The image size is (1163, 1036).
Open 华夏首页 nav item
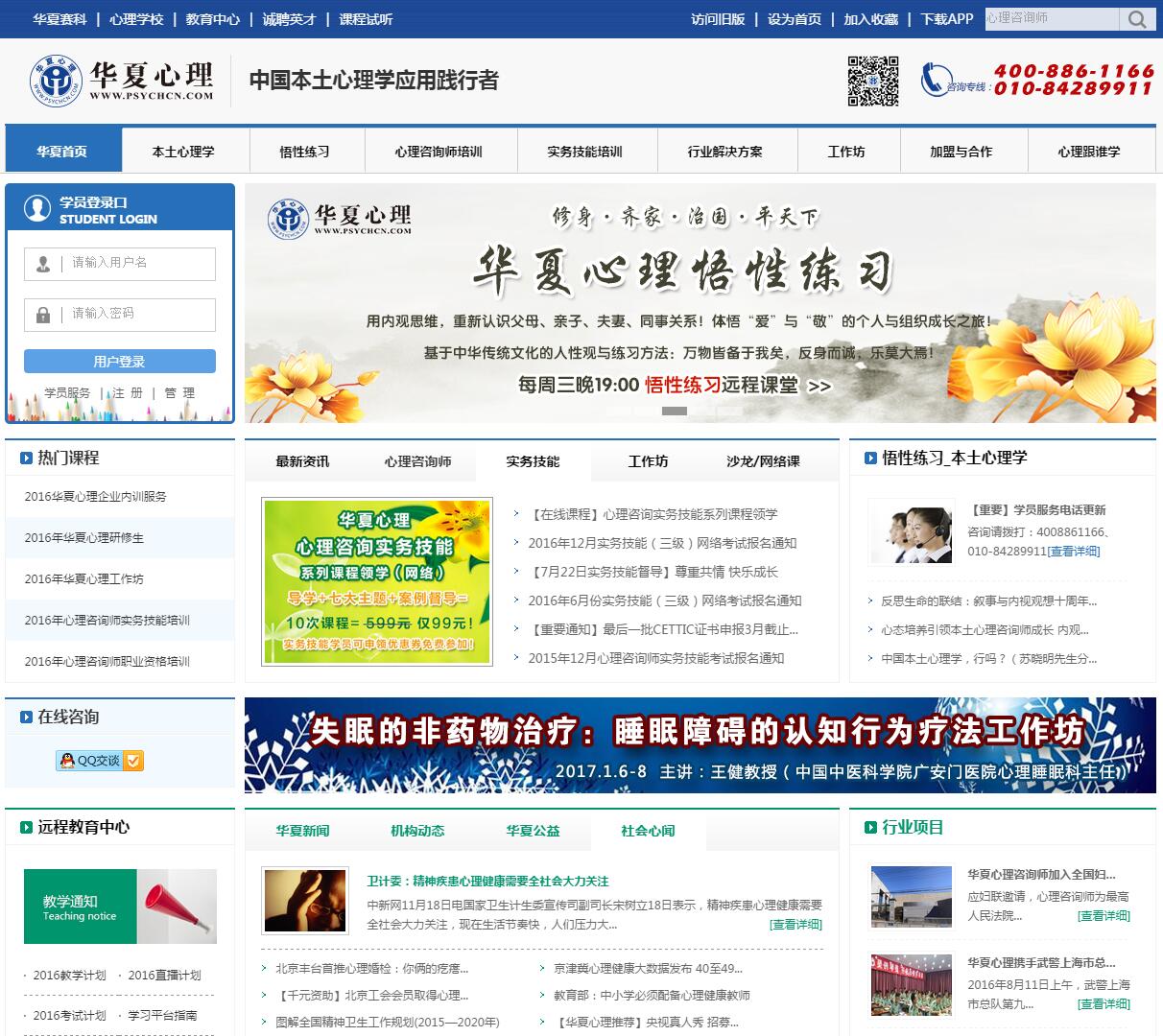[x=62, y=151]
